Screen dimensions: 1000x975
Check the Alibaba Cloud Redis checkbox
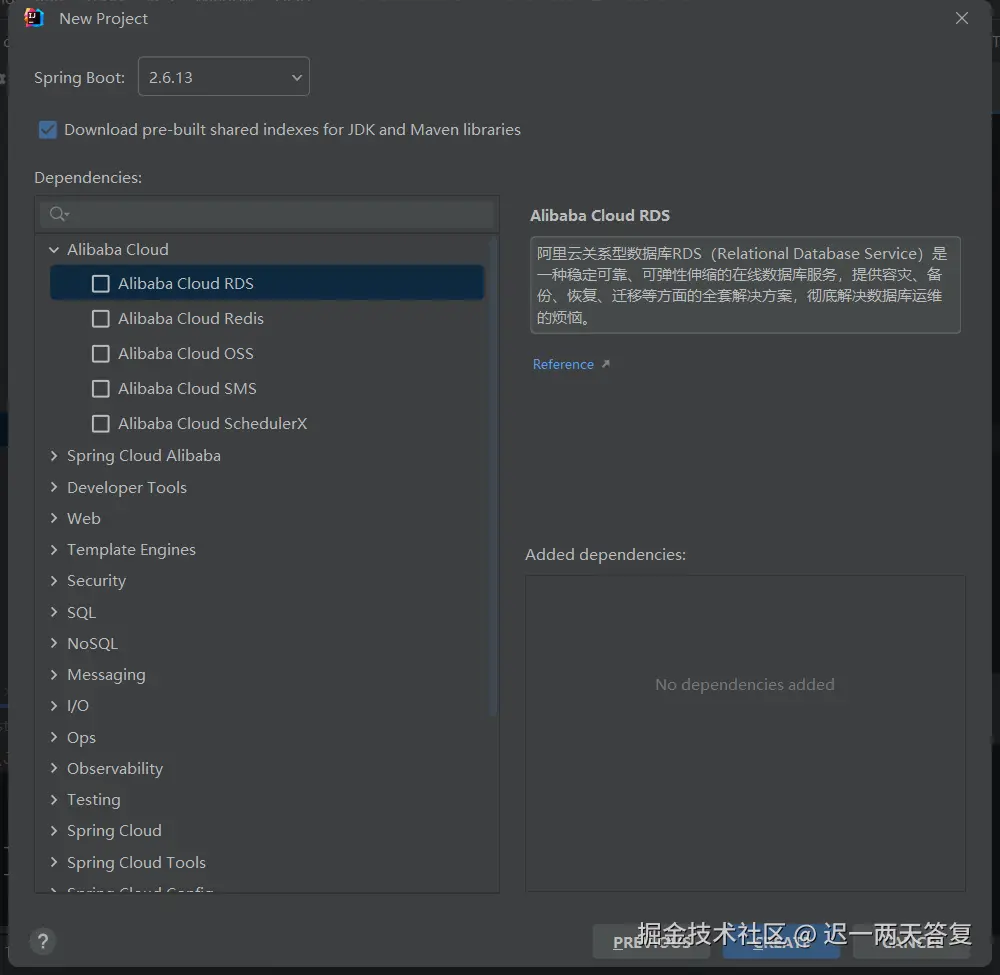(x=101, y=319)
